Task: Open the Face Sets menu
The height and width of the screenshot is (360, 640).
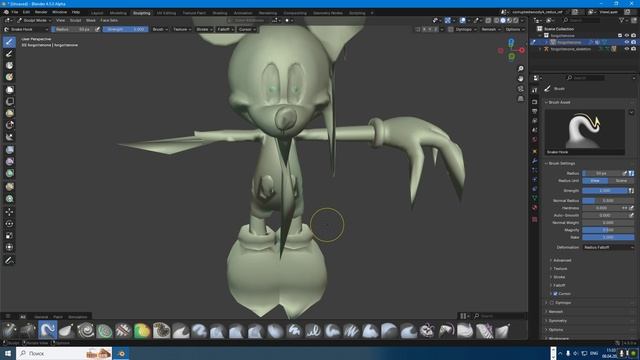Action: (x=109, y=20)
